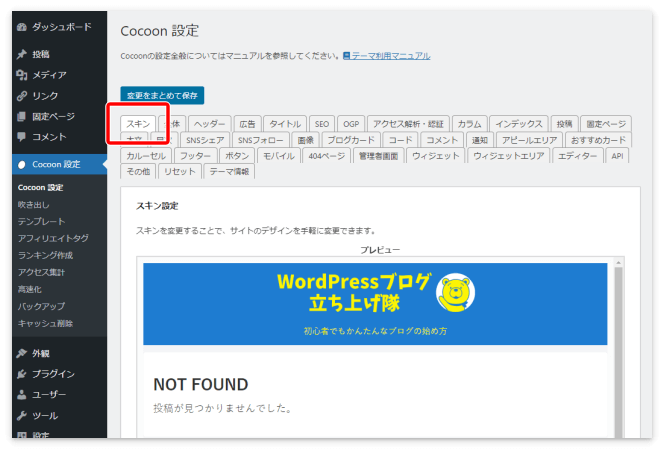Viewport: 664px width, 451px height.
Task: Select the バックアップ submenu item
Action: [x=42, y=306]
